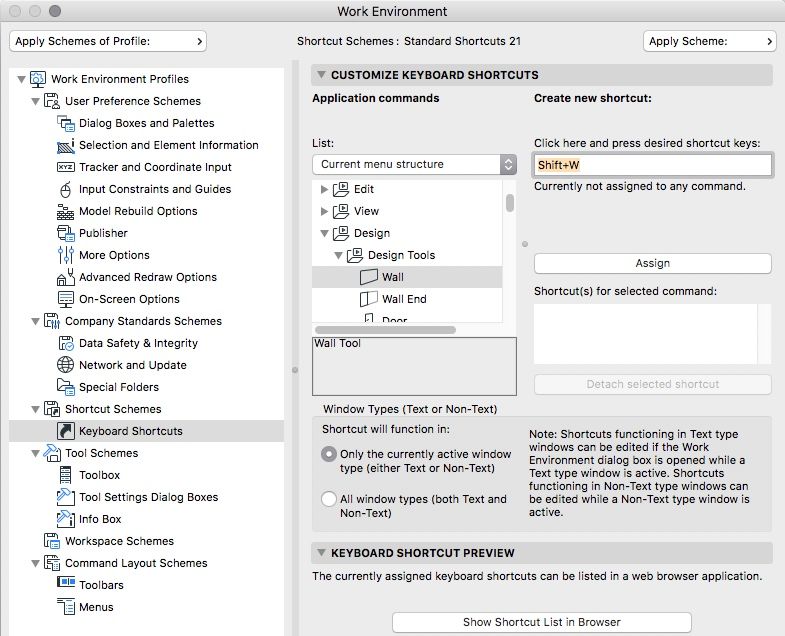
Task: Collapse the Design command group
Action: (x=324, y=233)
